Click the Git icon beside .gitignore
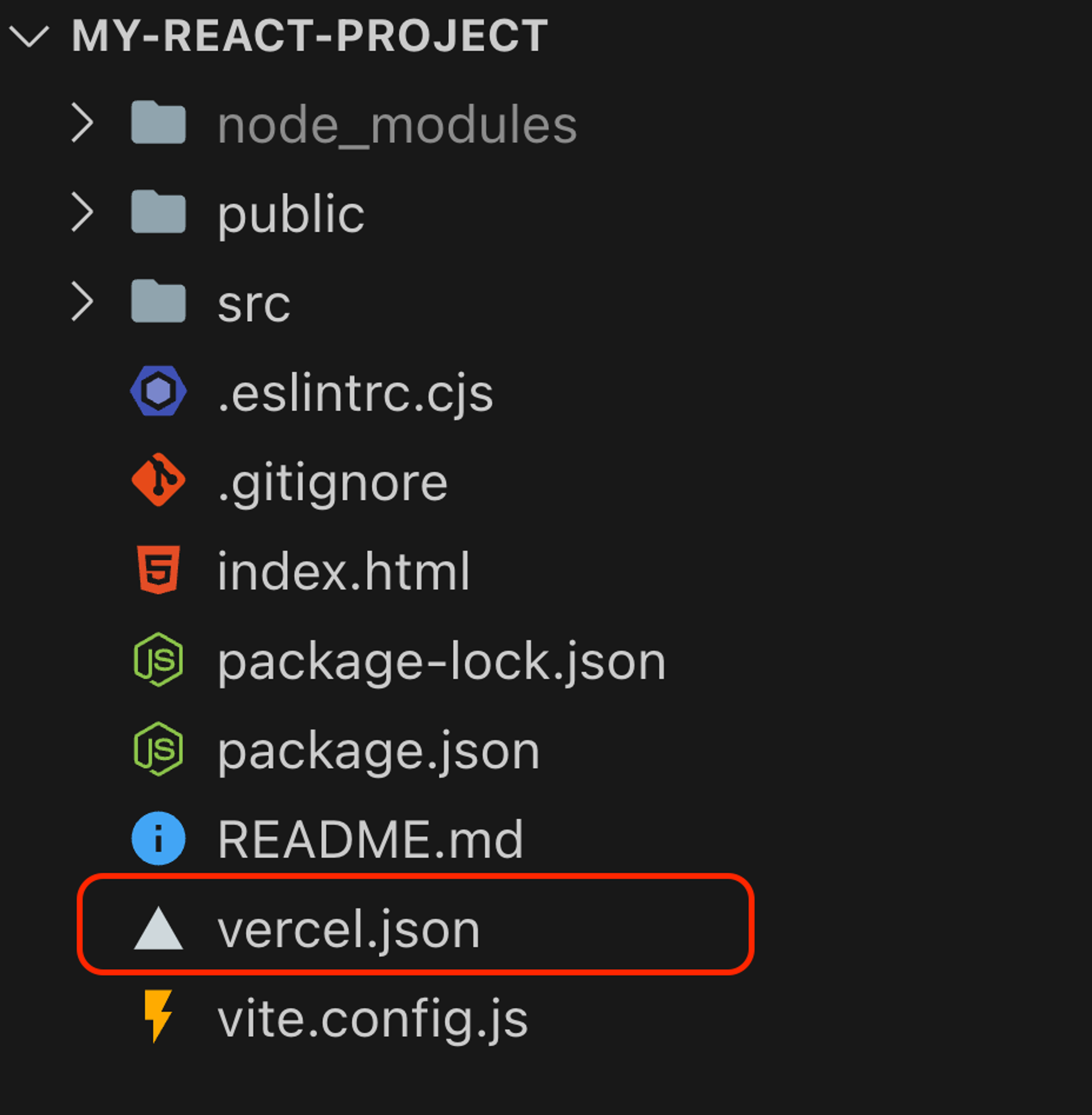 pos(158,480)
